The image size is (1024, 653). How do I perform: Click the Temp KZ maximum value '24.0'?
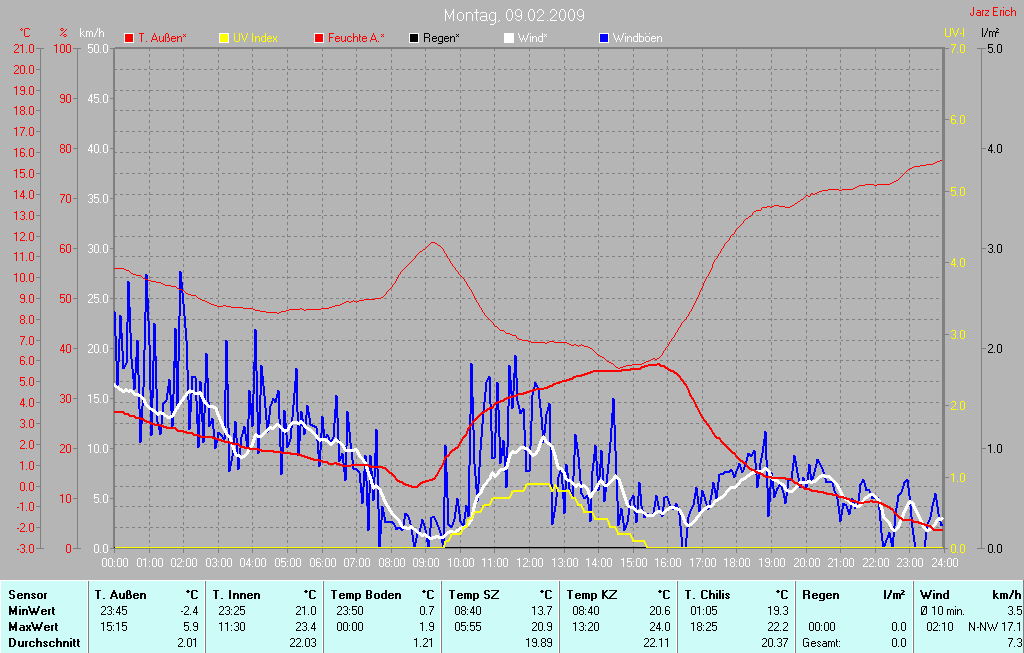click(x=660, y=627)
